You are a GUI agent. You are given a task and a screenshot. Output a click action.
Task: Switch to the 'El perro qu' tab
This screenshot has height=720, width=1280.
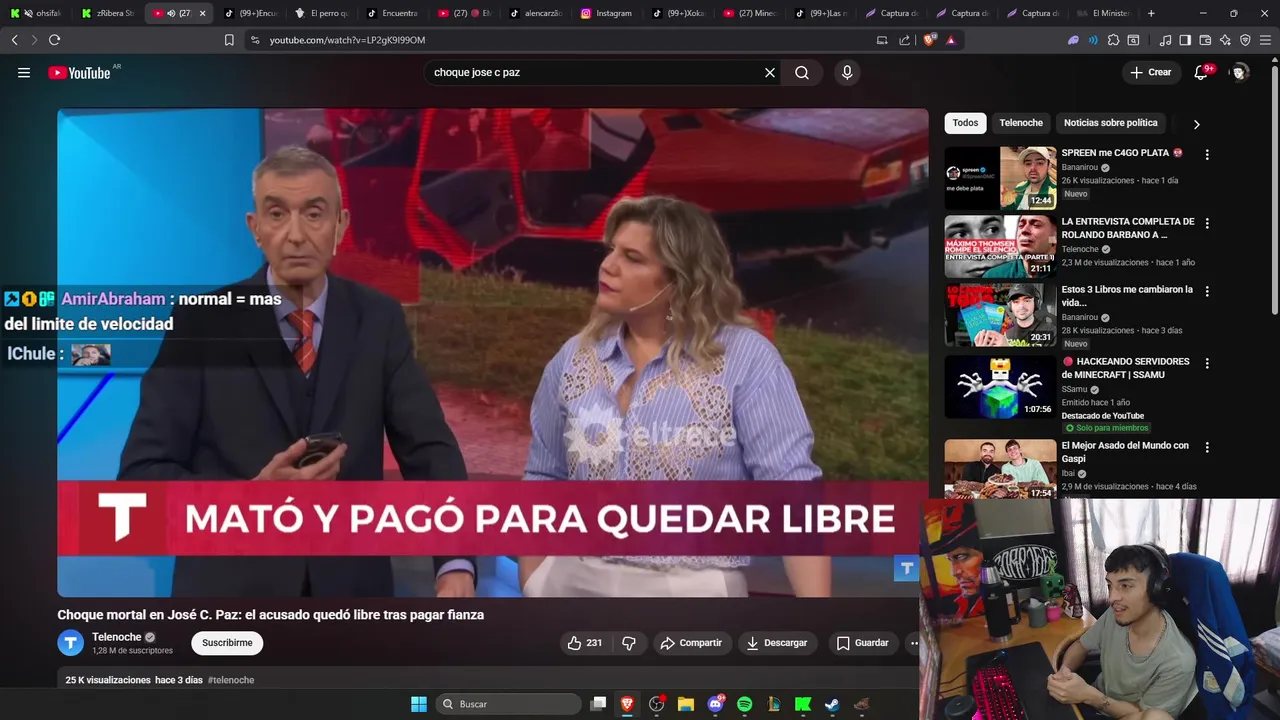tap(322, 13)
